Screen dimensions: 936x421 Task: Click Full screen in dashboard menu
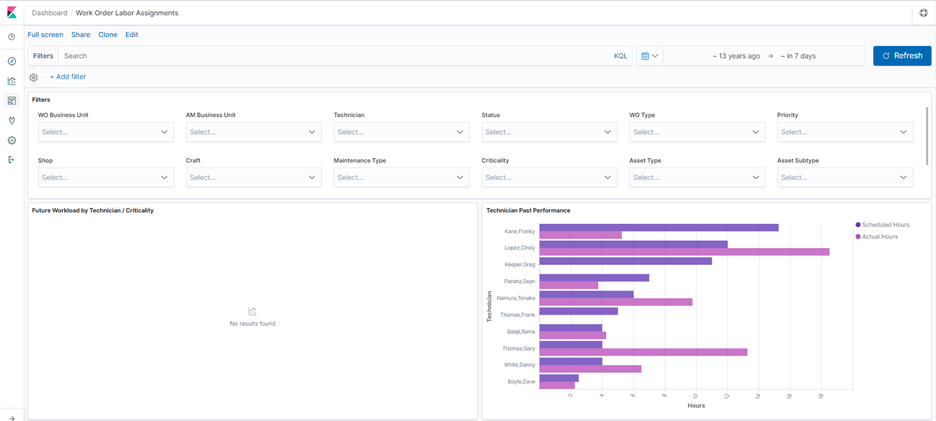[45, 35]
